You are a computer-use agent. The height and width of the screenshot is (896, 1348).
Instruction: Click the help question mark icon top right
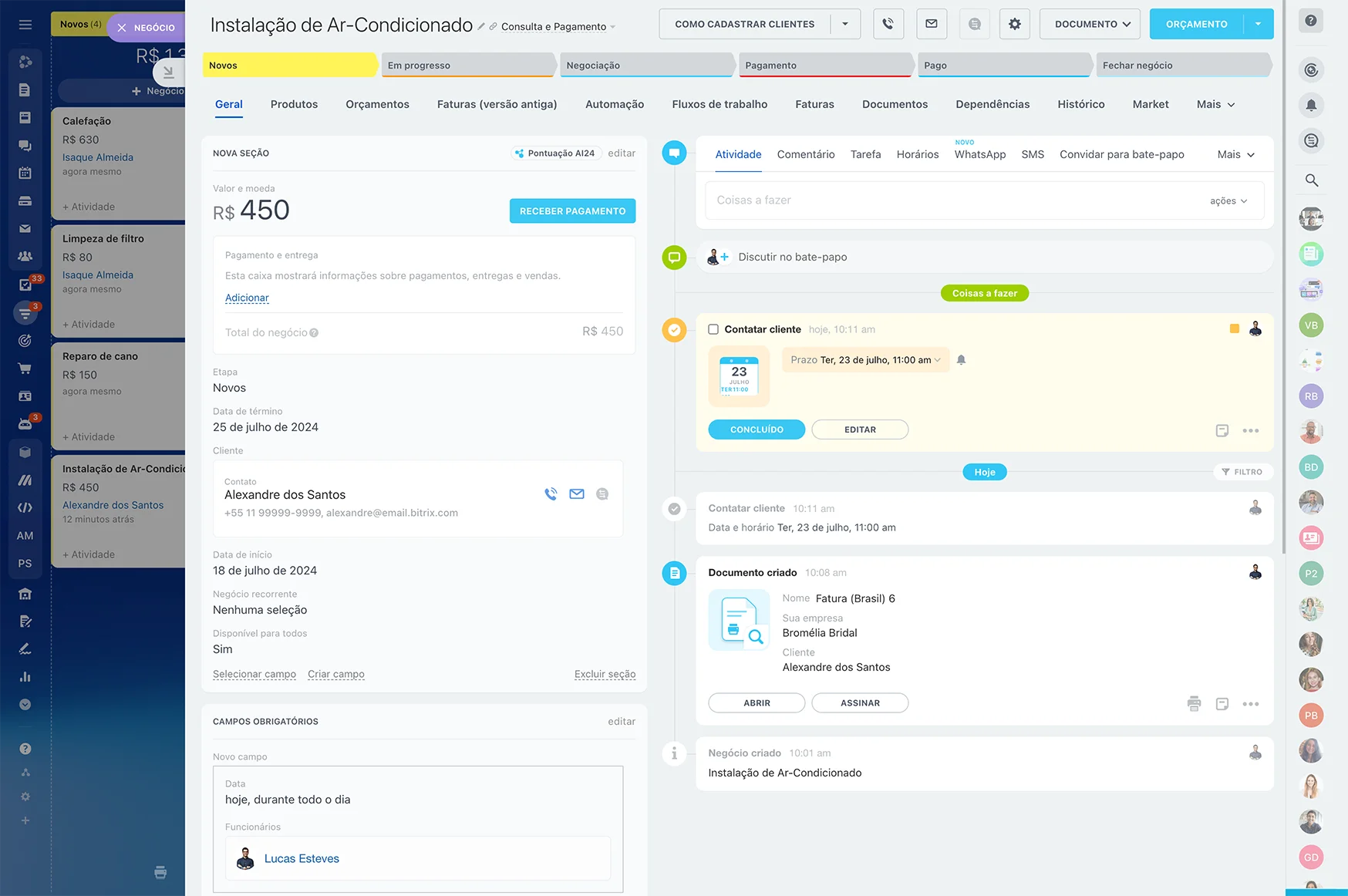[x=1311, y=21]
